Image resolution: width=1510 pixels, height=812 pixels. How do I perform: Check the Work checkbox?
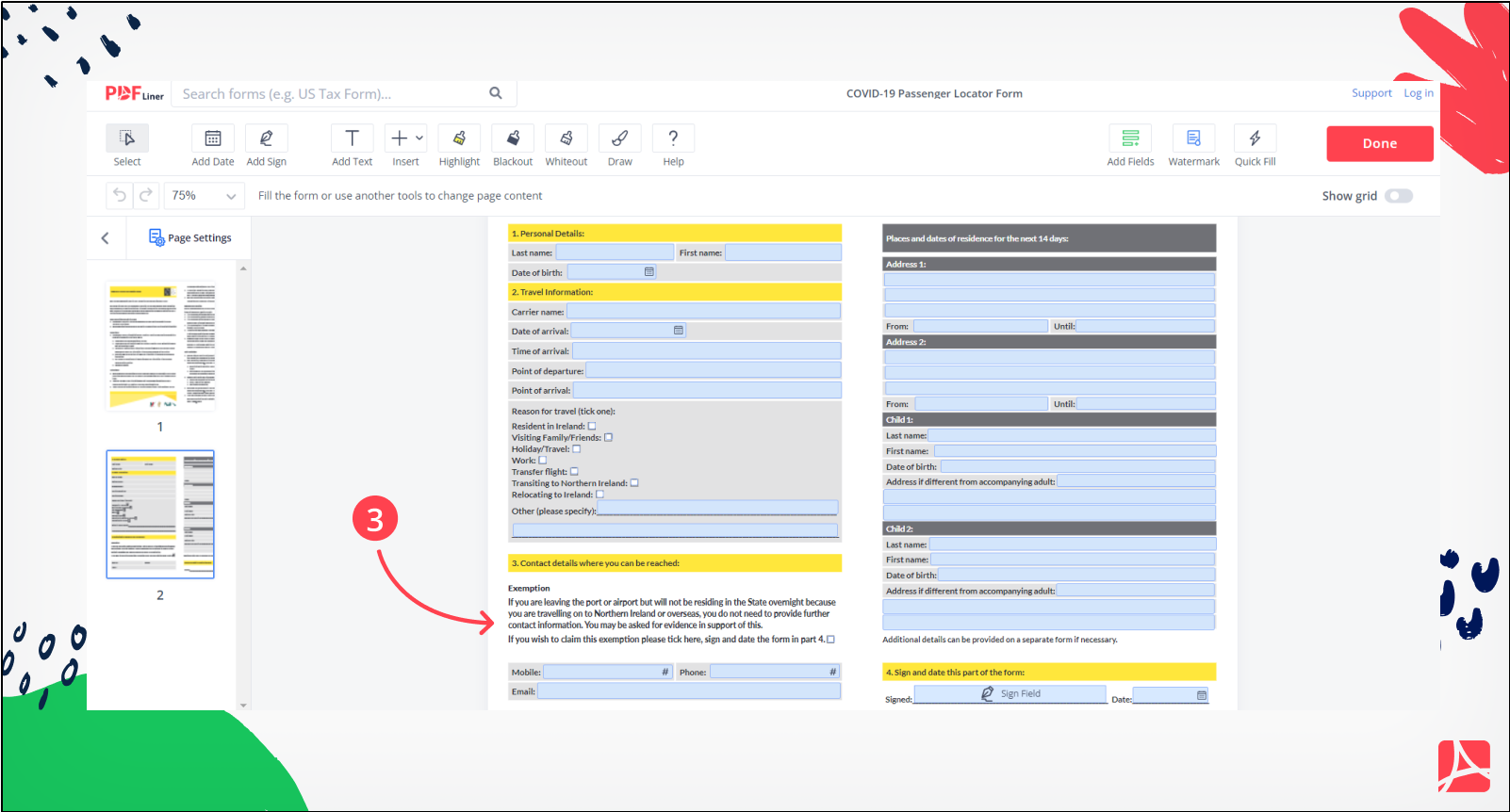tap(542, 460)
